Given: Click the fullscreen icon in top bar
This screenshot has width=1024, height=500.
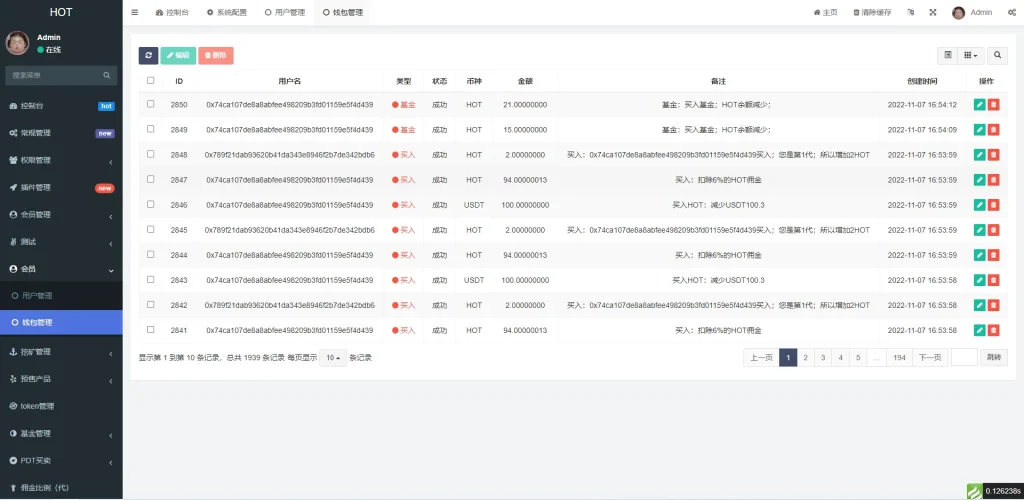Looking at the screenshot, I should tap(933, 13).
